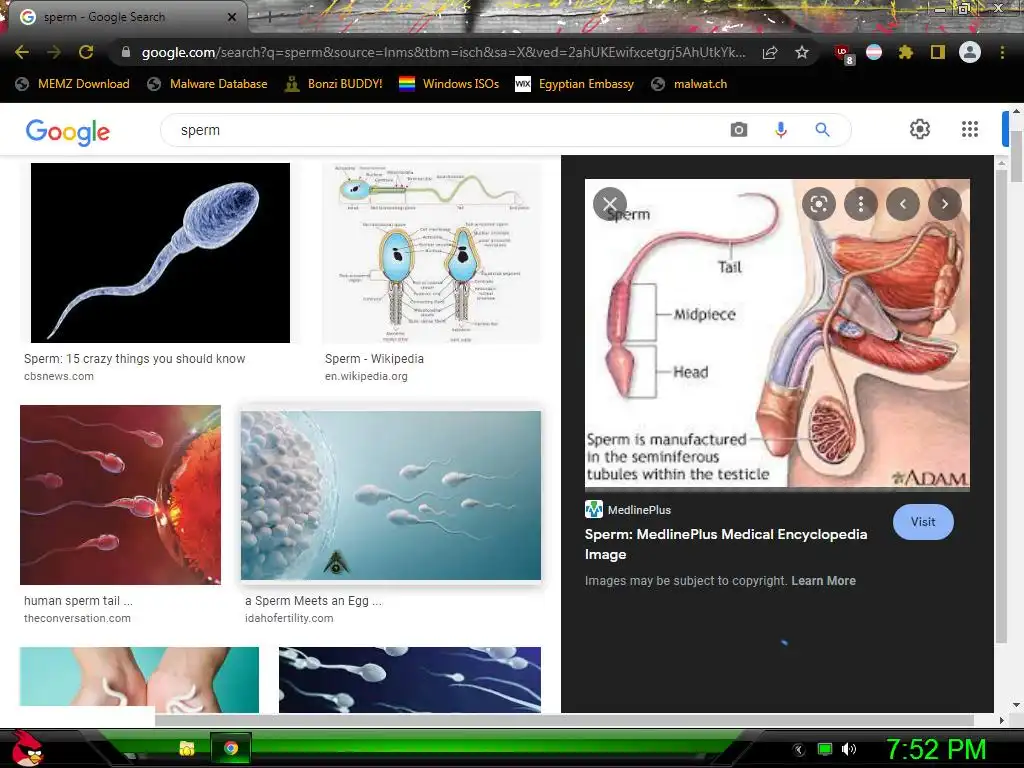Open Google quick settings gear
The height and width of the screenshot is (768, 1024).
(x=920, y=129)
